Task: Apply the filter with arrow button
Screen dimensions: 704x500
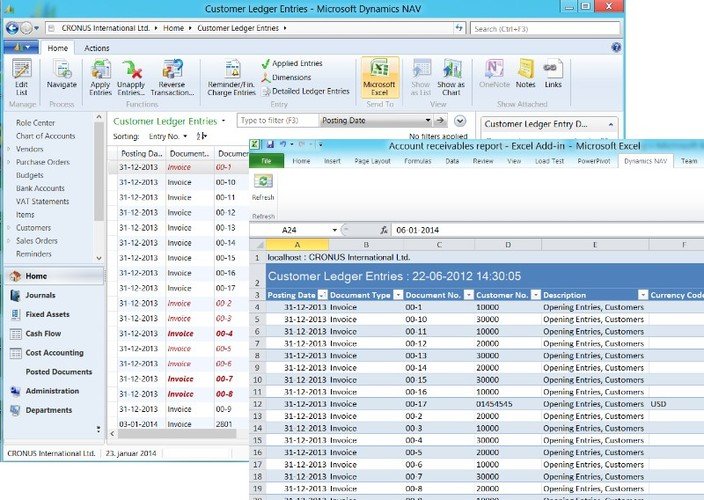Action: point(441,120)
